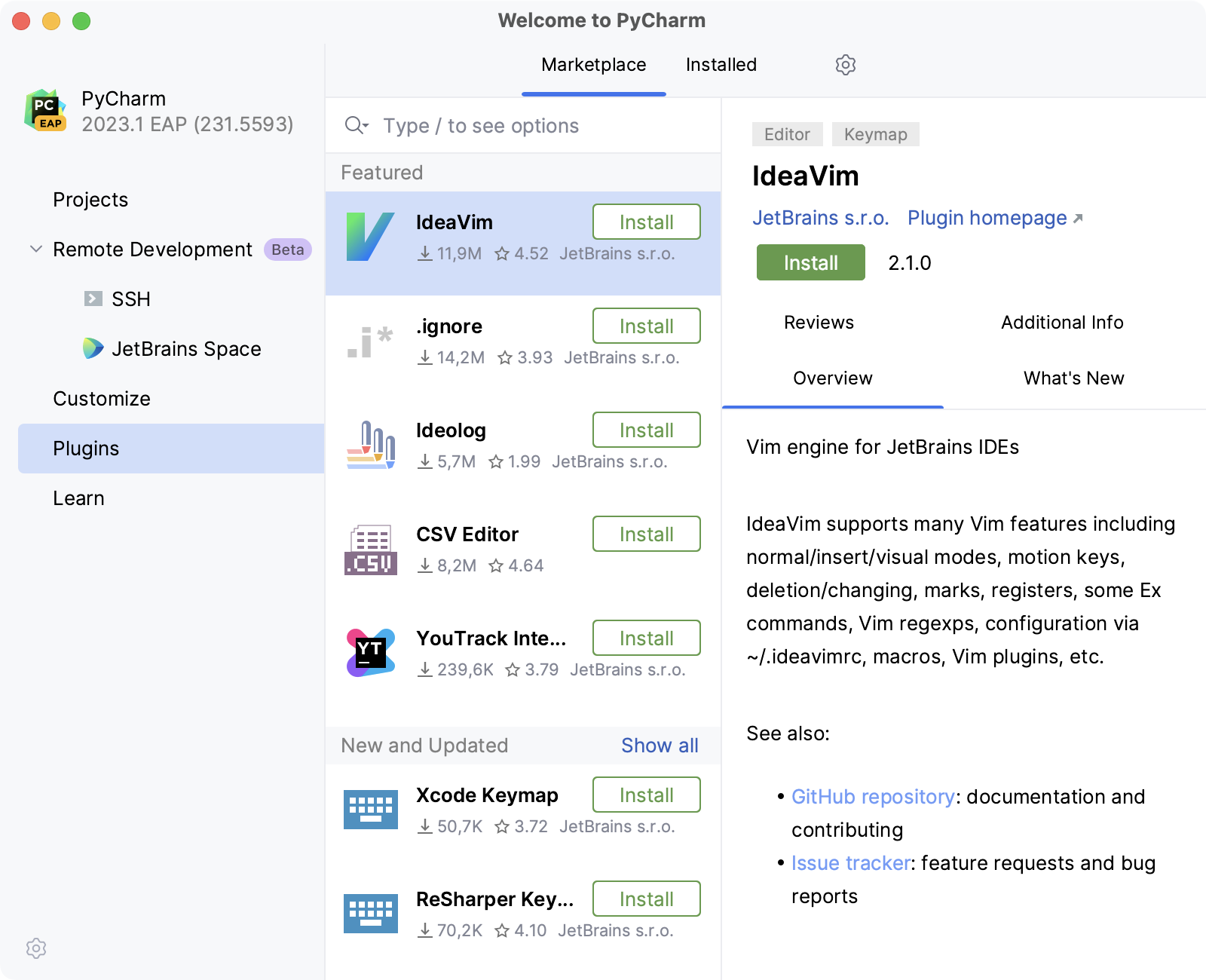The image size is (1206, 980).
Task: Click the .ignore plugin icon
Action: (x=371, y=341)
